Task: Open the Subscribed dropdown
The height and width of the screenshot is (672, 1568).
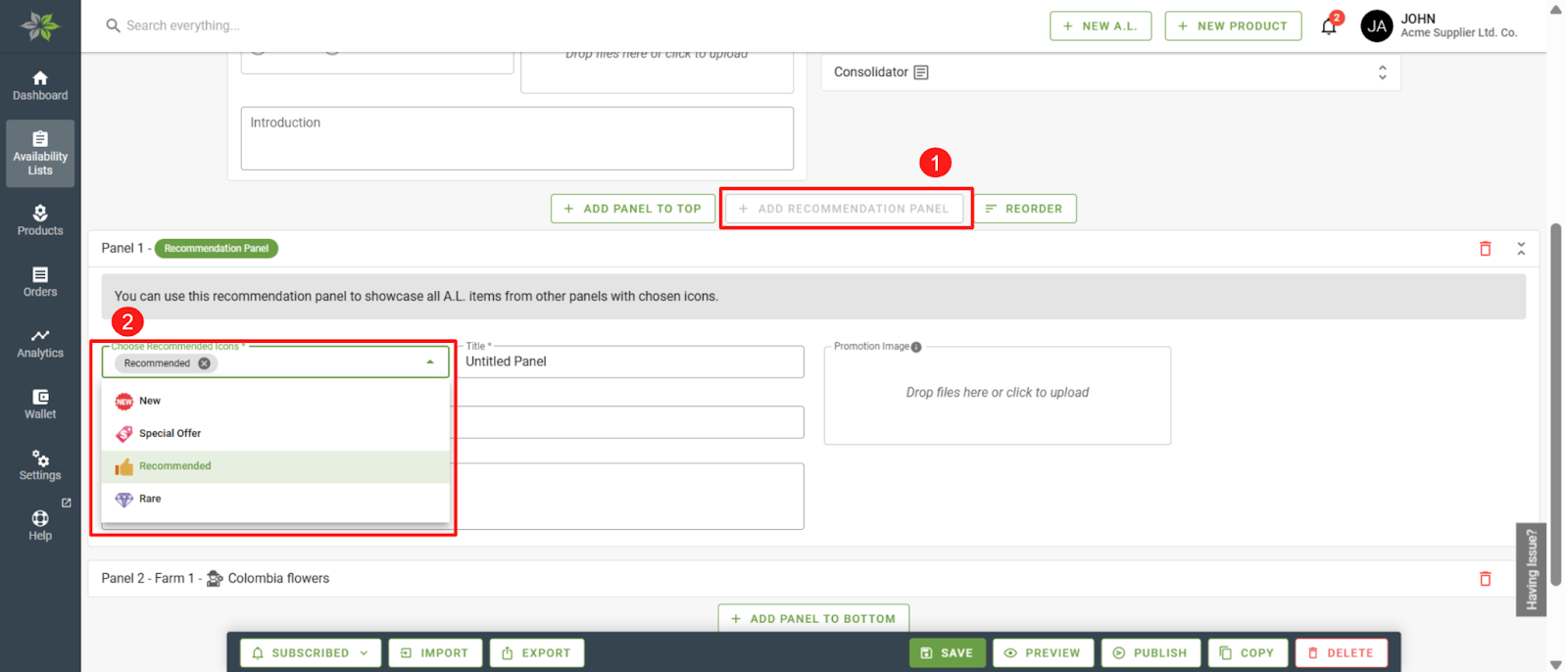Action: [x=311, y=653]
